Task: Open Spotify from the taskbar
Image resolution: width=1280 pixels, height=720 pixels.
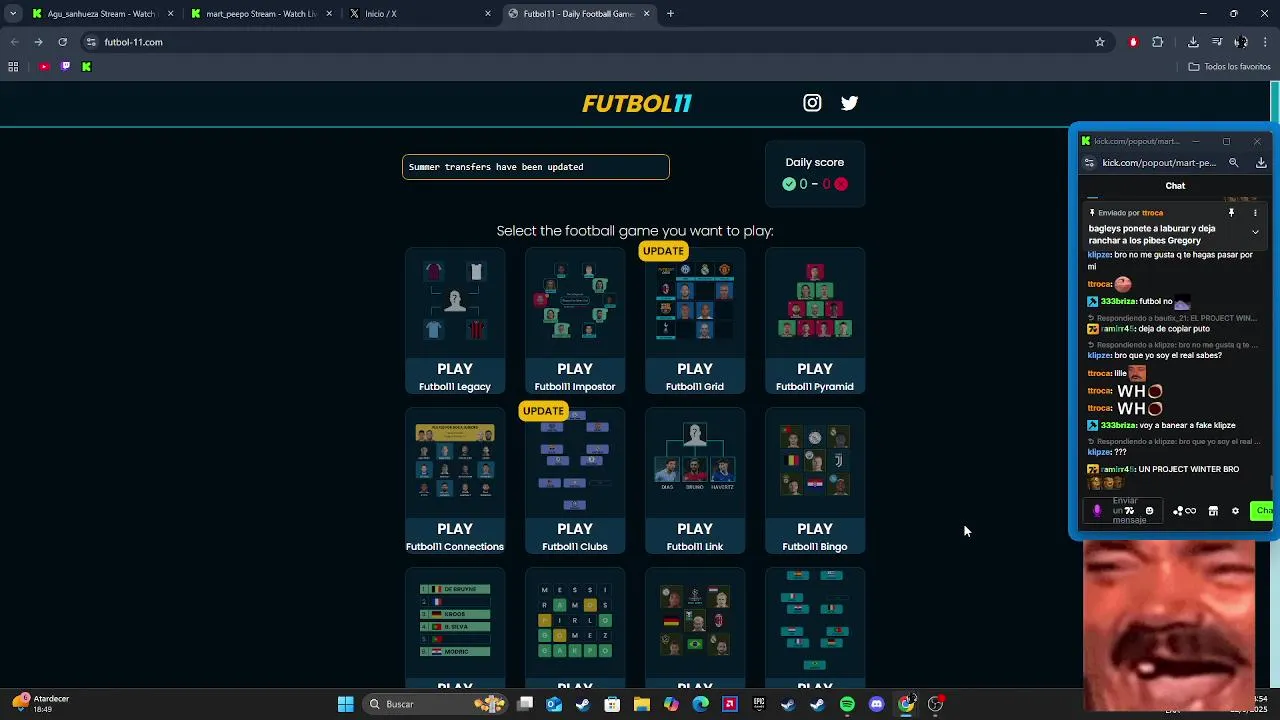Action: point(847,704)
